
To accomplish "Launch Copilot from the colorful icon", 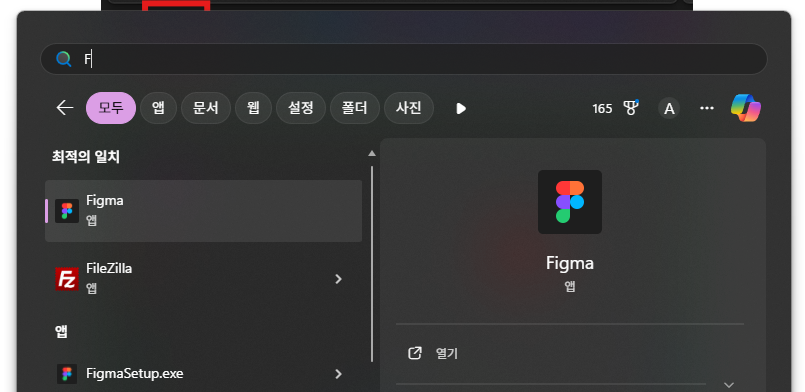I will tap(746, 108).
